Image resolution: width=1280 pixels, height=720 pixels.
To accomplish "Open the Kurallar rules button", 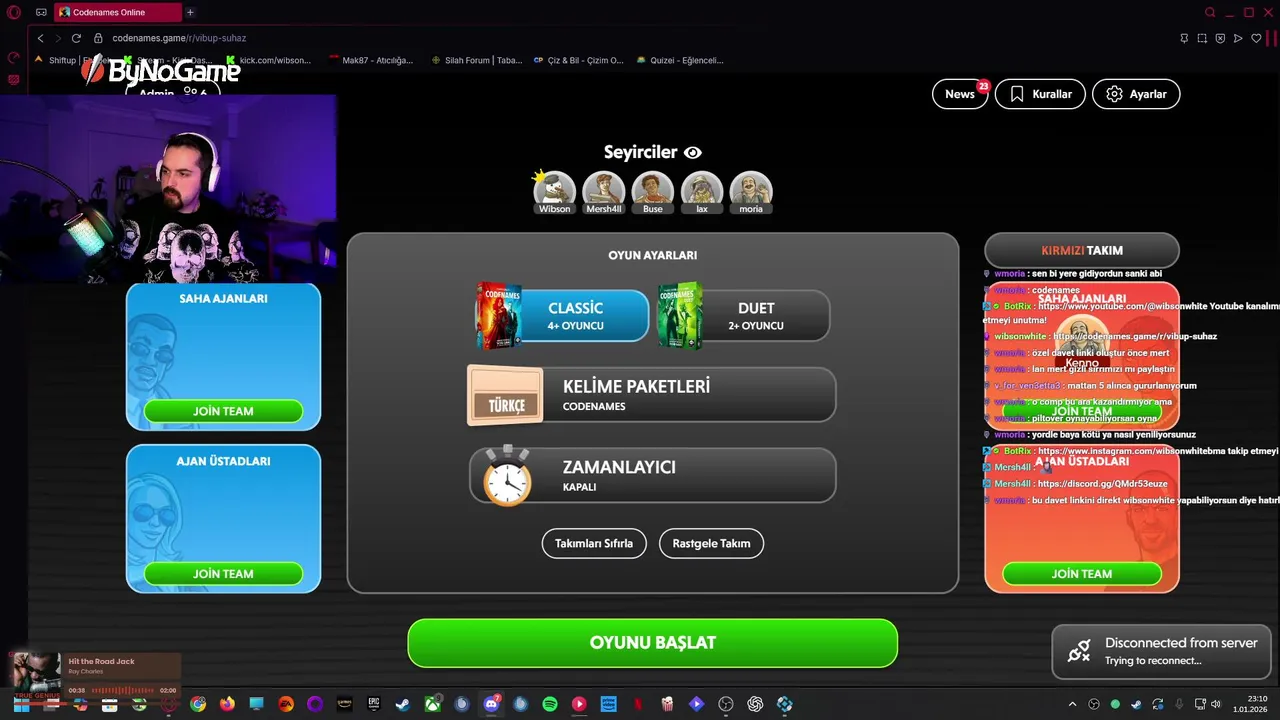I will point(1040,94).
